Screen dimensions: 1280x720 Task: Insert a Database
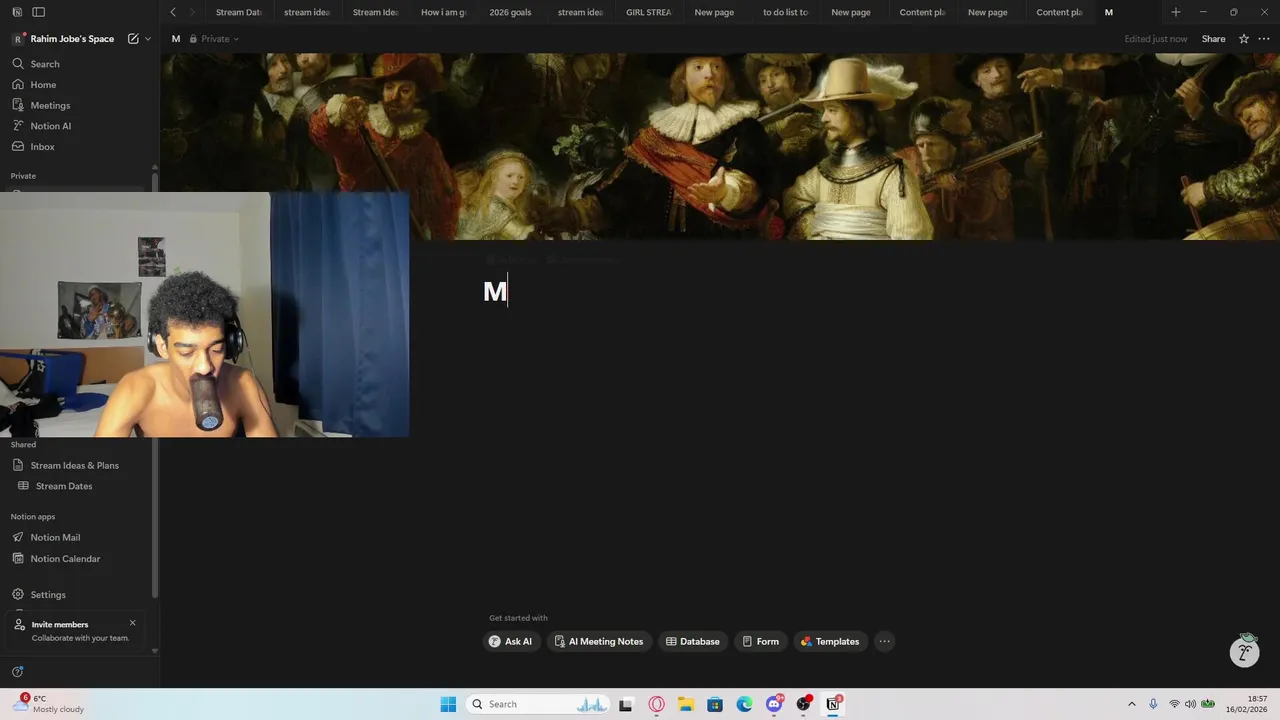coord(693,642)
